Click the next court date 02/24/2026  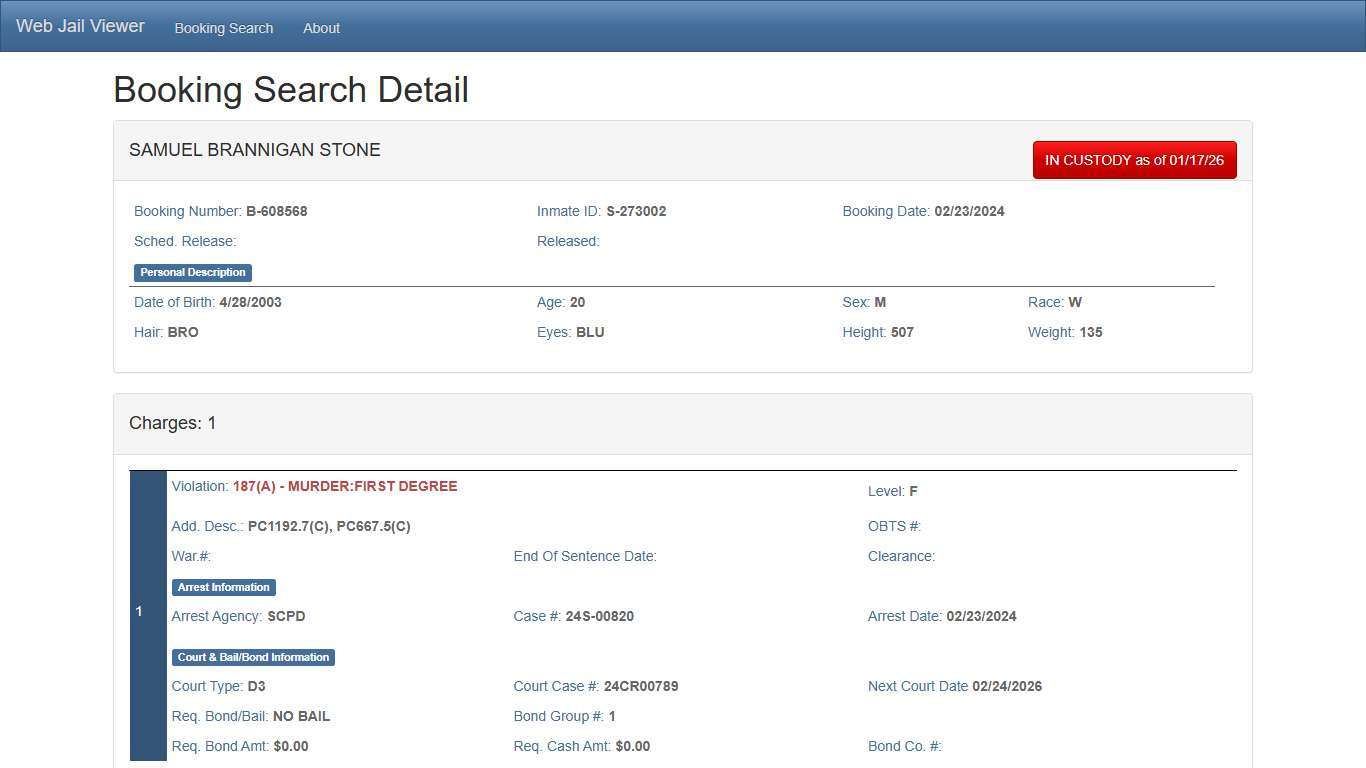tap(1007, 686)
